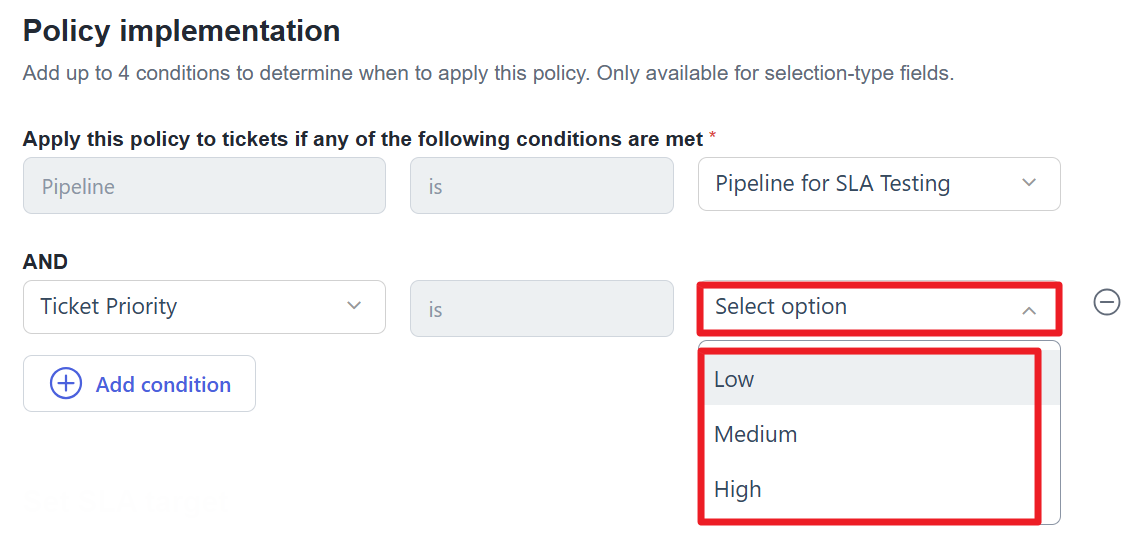Click the 'Add up to 4 conditions' description text

(488, 74)
